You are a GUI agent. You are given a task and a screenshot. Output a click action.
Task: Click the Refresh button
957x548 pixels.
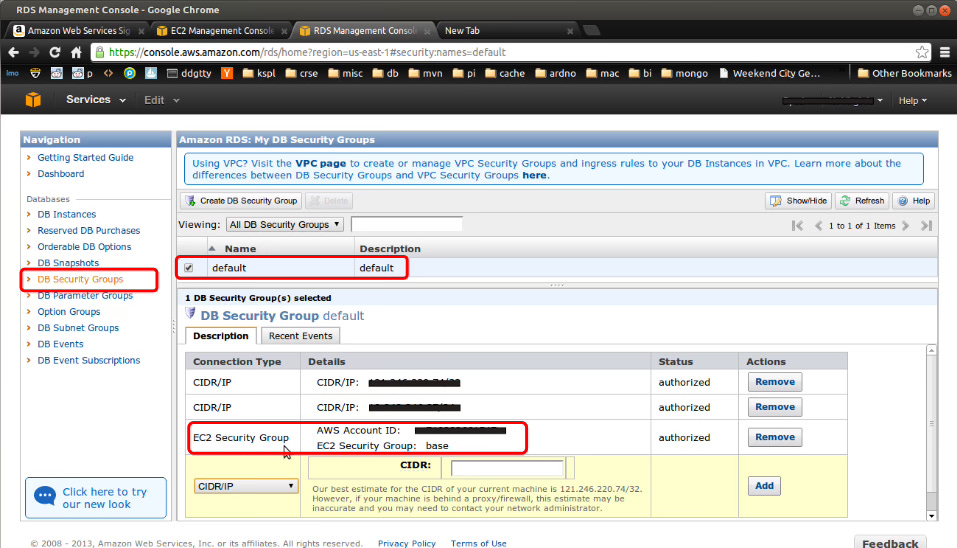[x=862, y=201]
